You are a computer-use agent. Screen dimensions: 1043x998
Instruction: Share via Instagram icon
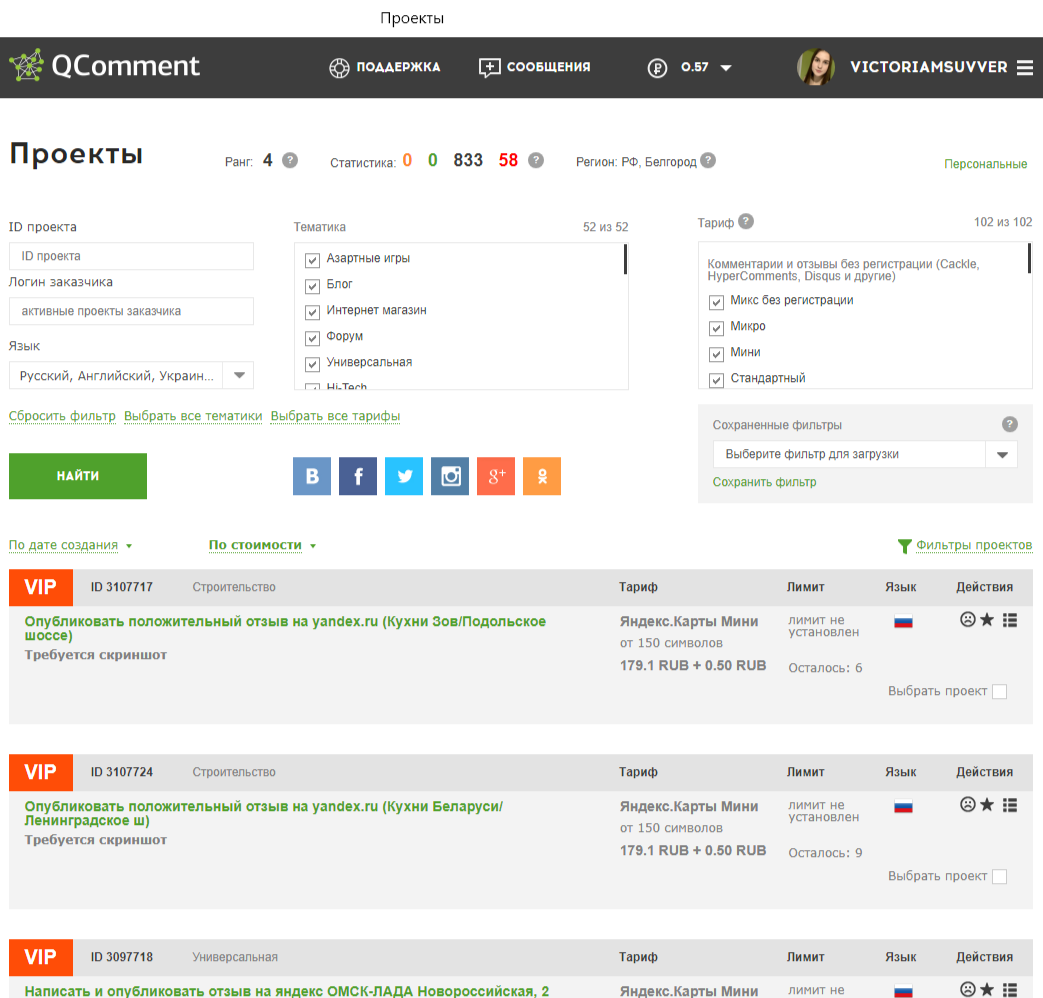[450, 476]
